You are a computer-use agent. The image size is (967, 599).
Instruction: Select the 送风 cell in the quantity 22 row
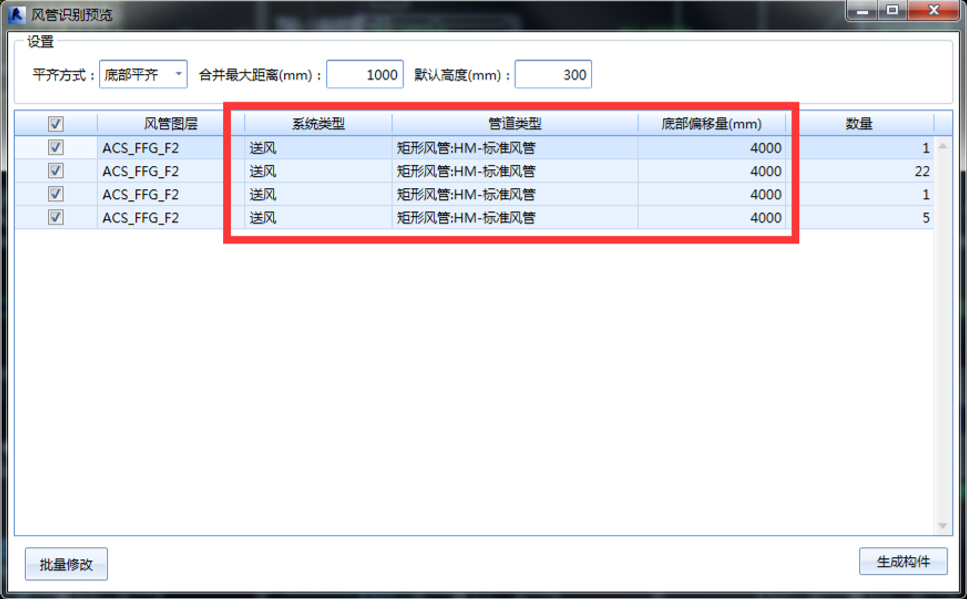pos(318,171)
